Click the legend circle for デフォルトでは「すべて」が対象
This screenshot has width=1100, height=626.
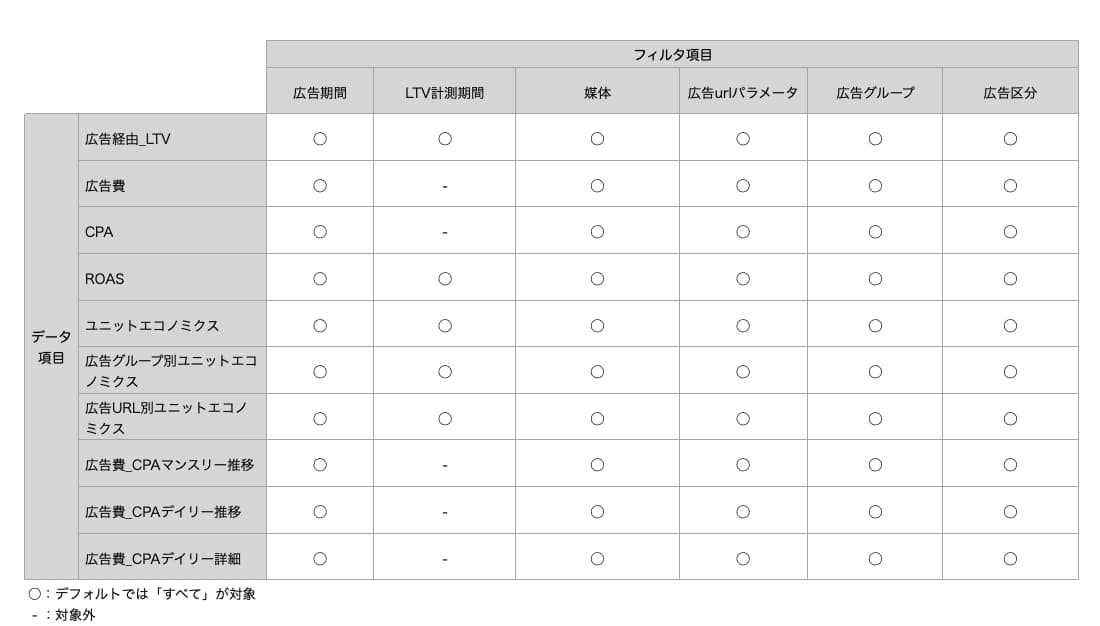[x=34, y=594]
